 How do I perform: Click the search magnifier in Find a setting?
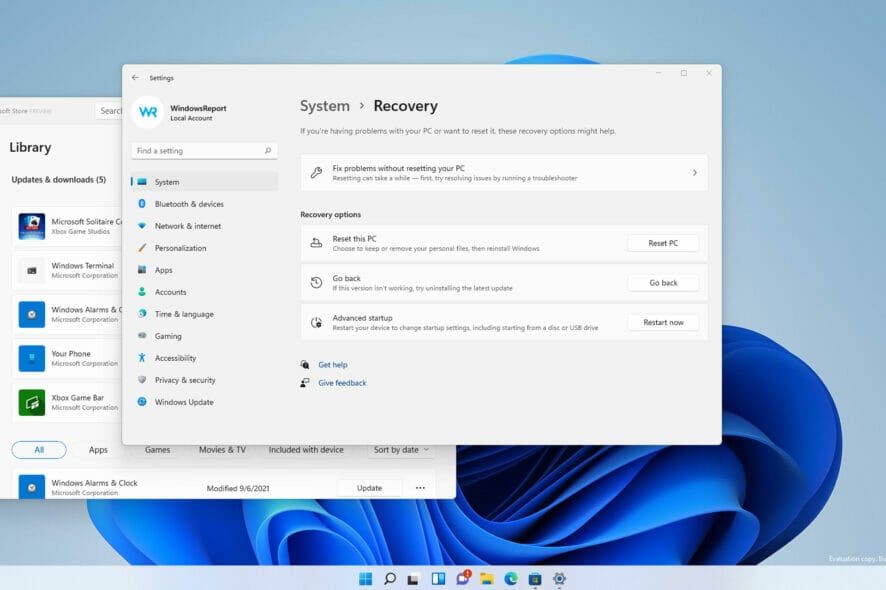(x=268, y=150)
